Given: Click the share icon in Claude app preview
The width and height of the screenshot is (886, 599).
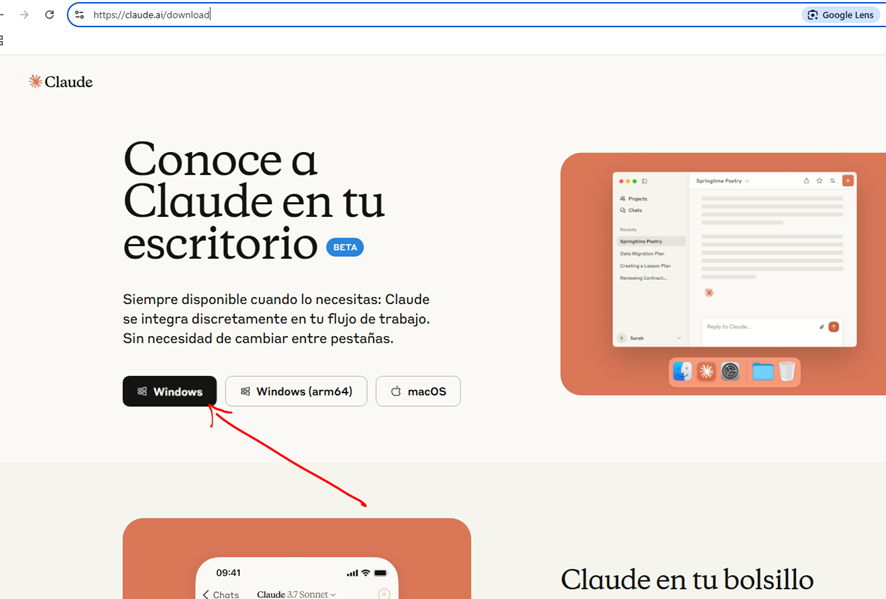Looking at the screenshot, I should 806,181.
